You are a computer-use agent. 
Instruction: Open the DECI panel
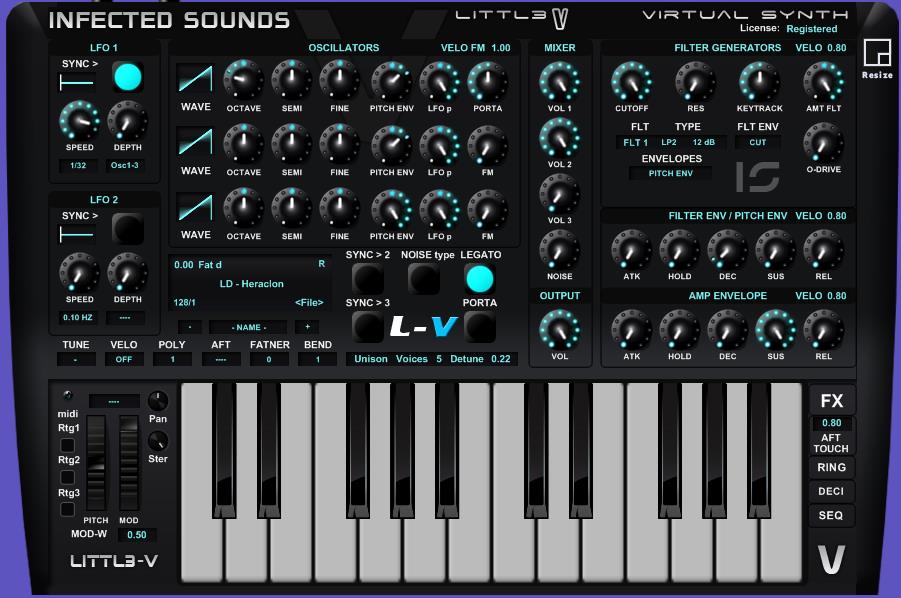tap(831, 492)
